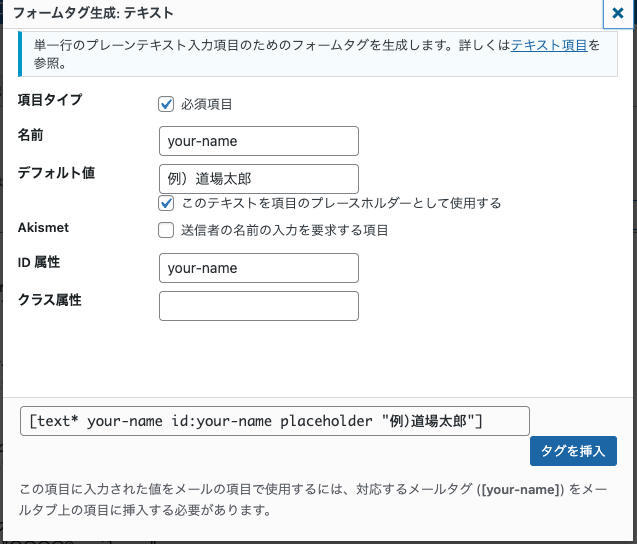
Task: Click the 送信者の名前の入力を要求する項目 label text
Action: [284, 230]
